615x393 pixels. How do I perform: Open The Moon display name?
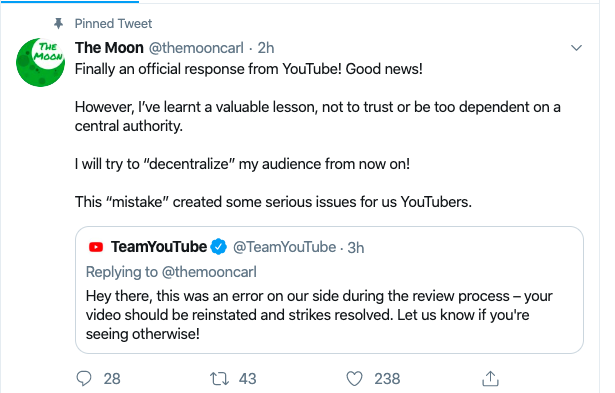pos(109,48)
